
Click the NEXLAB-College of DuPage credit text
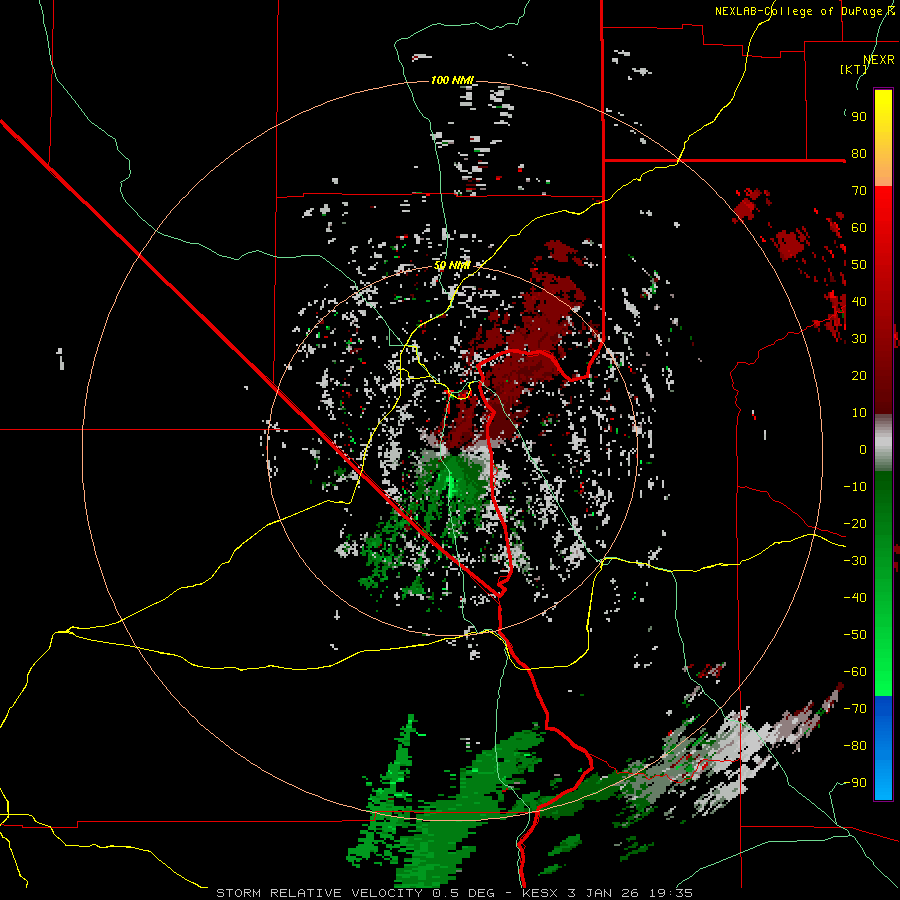click(x=805, y=11)
